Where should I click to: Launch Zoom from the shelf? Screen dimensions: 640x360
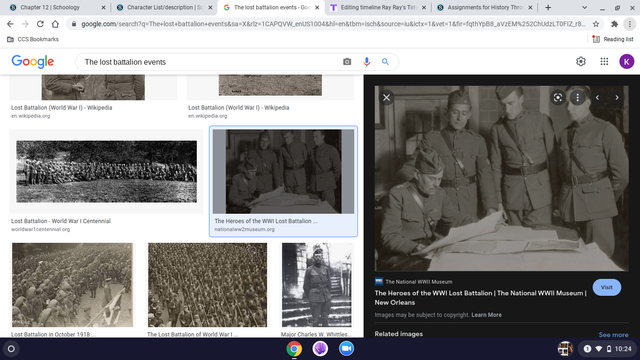[x=346, y=349]
